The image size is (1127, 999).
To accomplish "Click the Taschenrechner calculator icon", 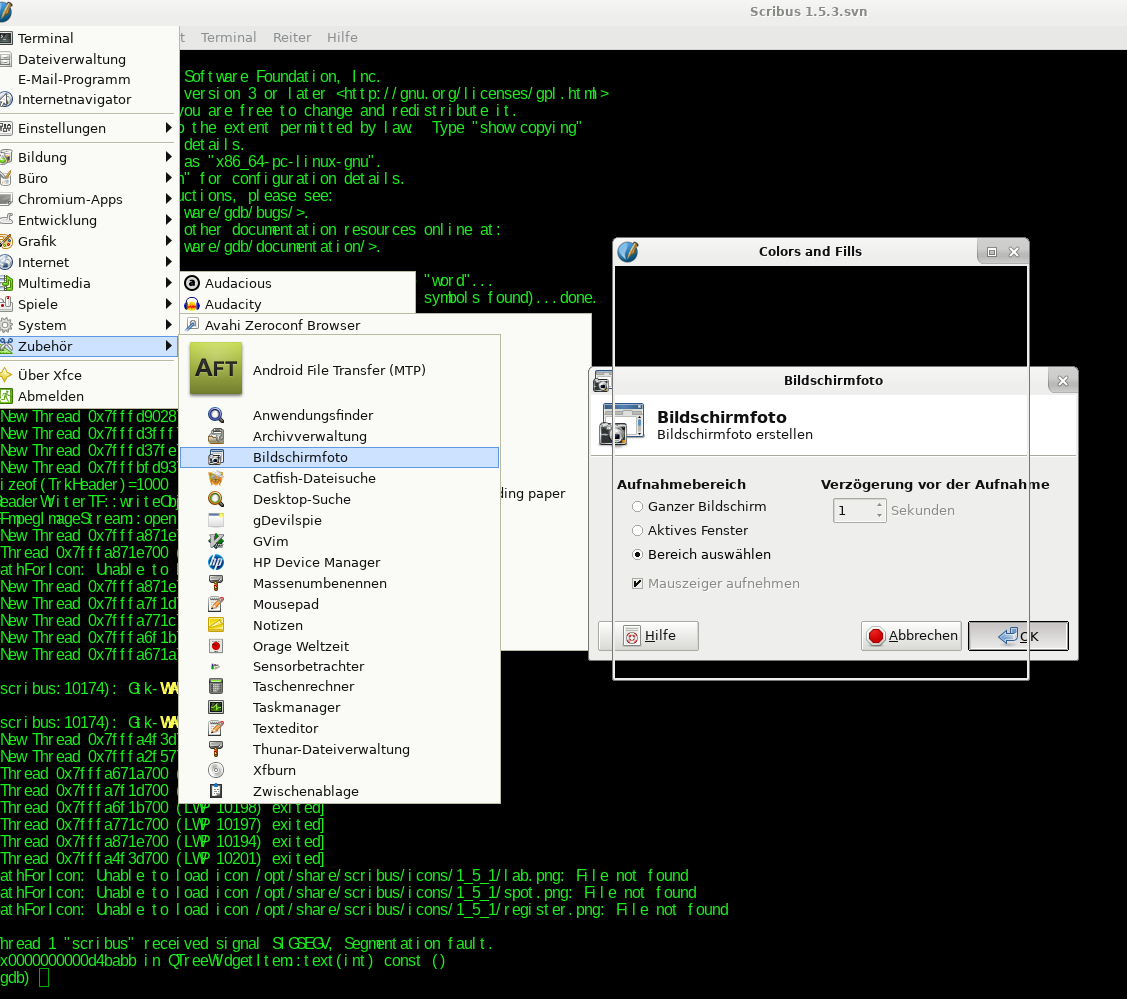I will [216, 687].
